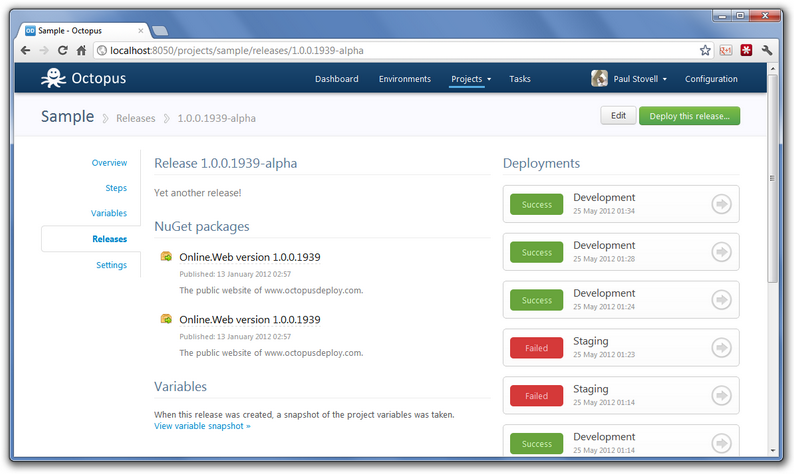This screenshot has width=795, height=474.
Task: Open the Chrome wrench menu icon
Action: click(x=767, y=50)
